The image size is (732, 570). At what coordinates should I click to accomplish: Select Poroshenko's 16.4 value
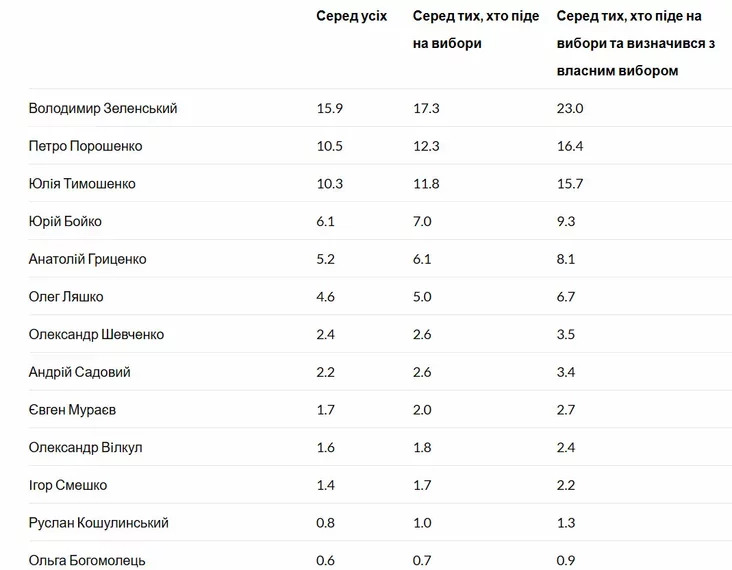pyautogui.click(x=570, y=146)
